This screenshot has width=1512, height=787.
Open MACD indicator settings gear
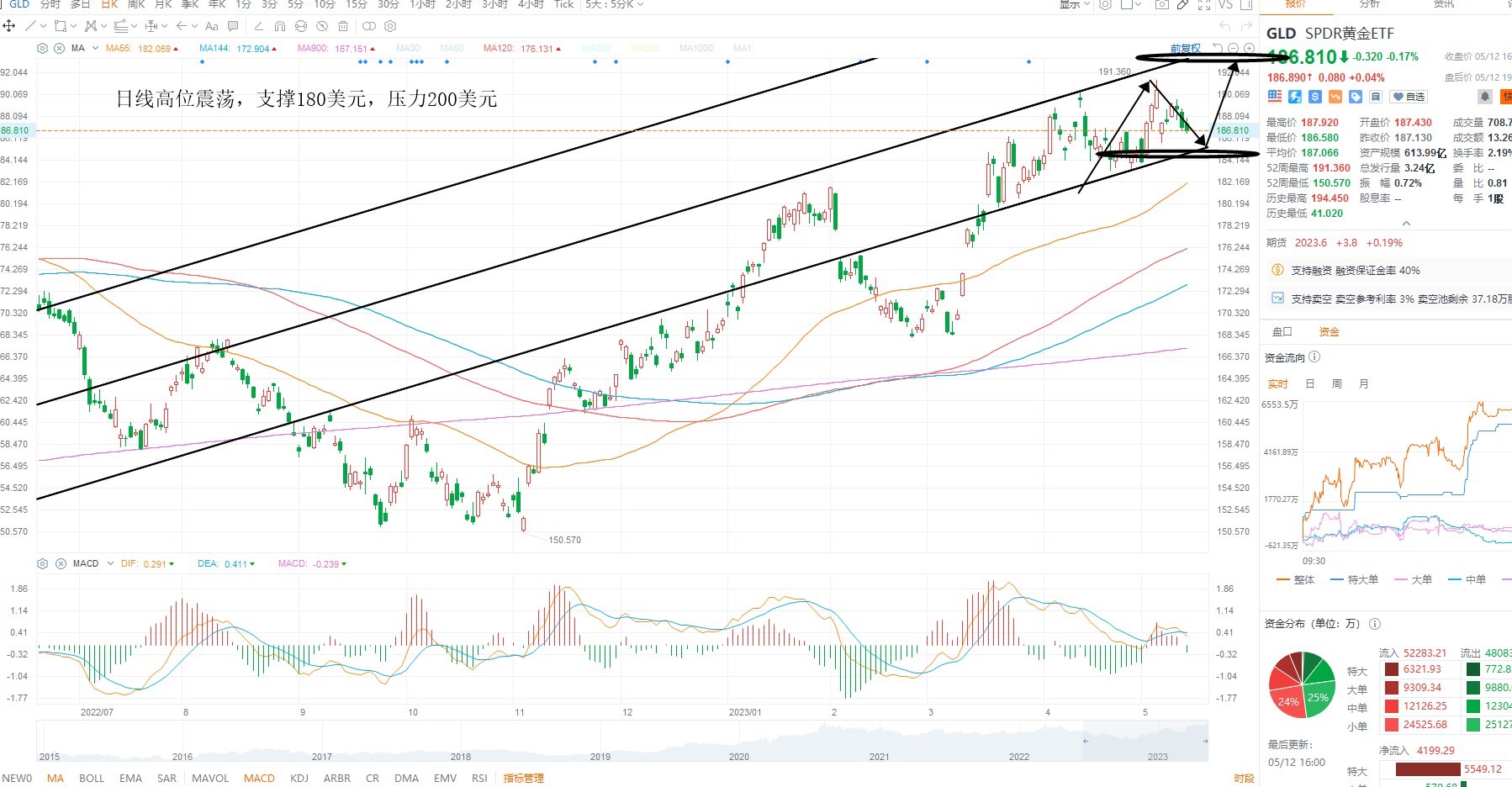click(44, 563)
